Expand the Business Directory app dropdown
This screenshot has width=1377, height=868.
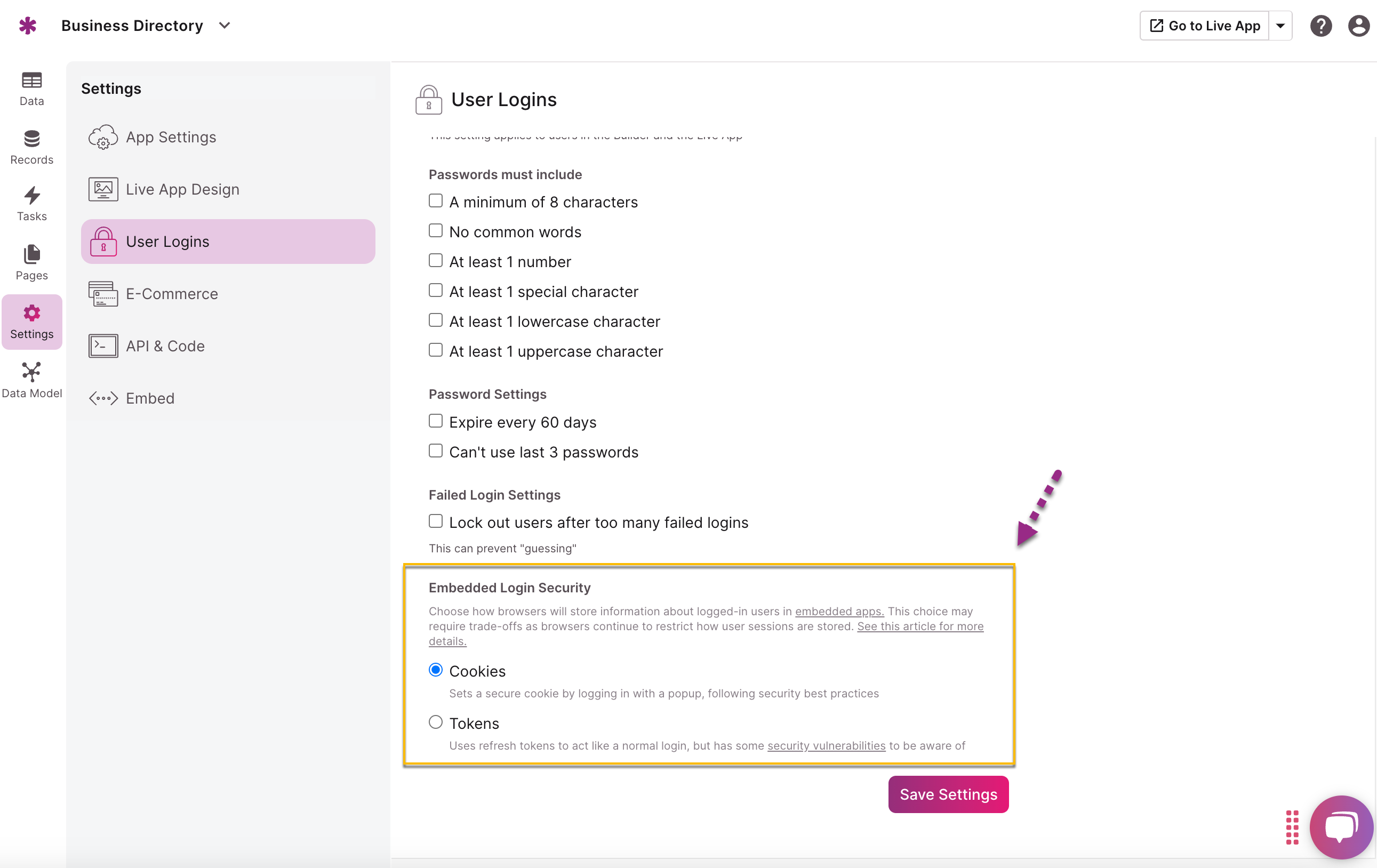pos(225,26)
